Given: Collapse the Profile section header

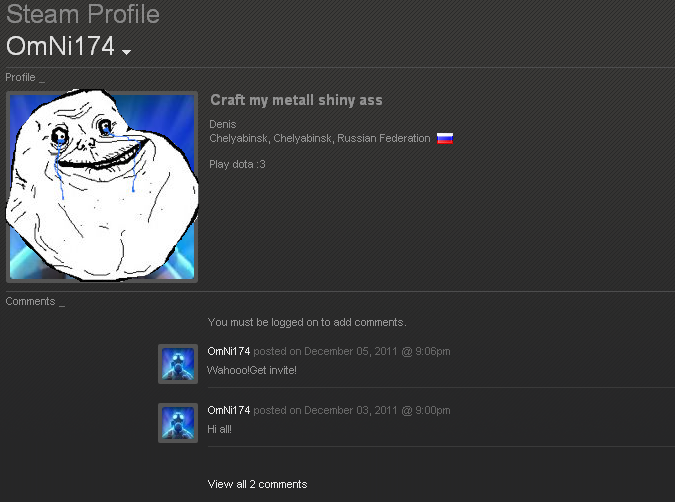Looking at the screenshot, I should point(25,77).
